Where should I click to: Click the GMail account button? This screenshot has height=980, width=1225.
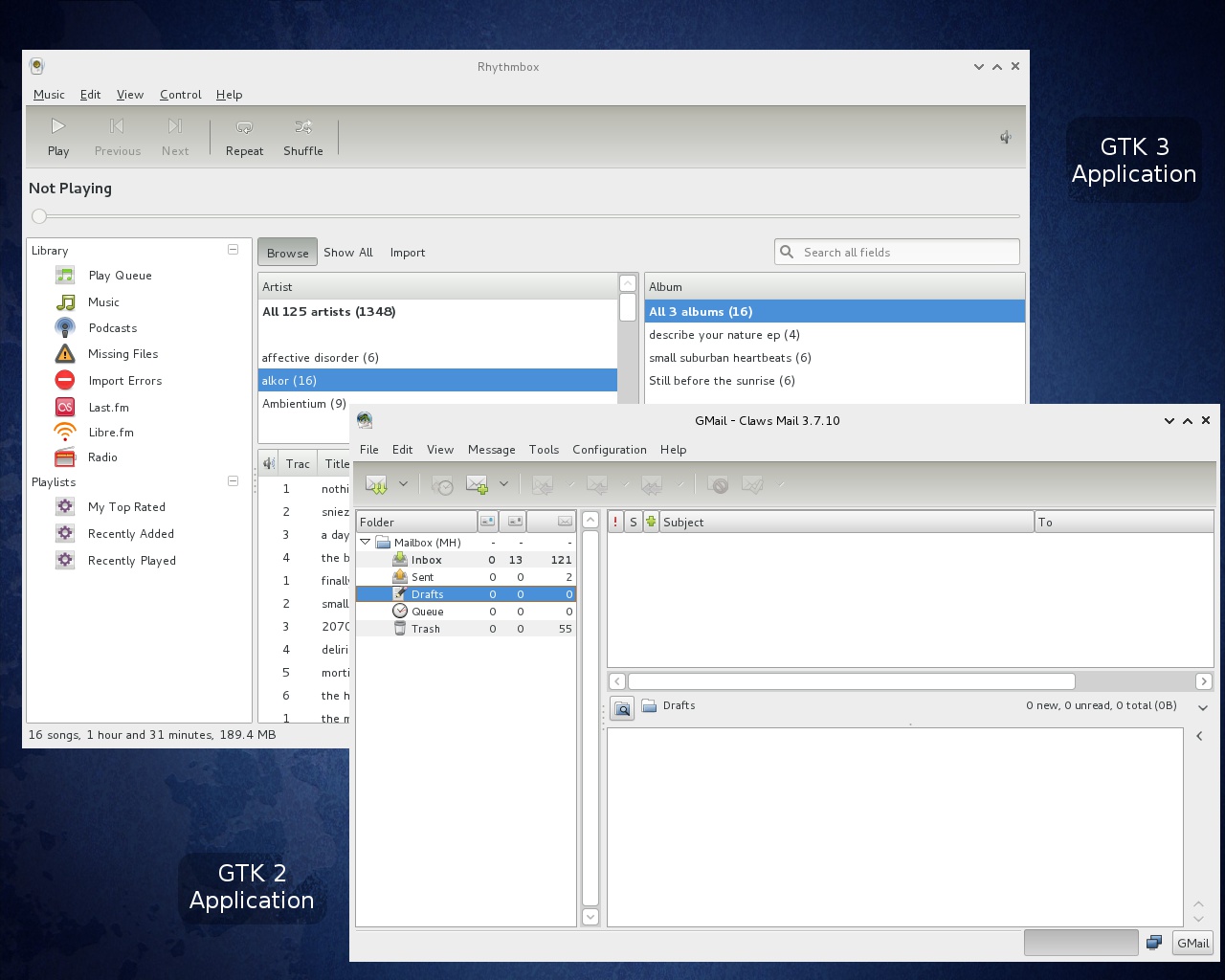[x=1192, y=943]
